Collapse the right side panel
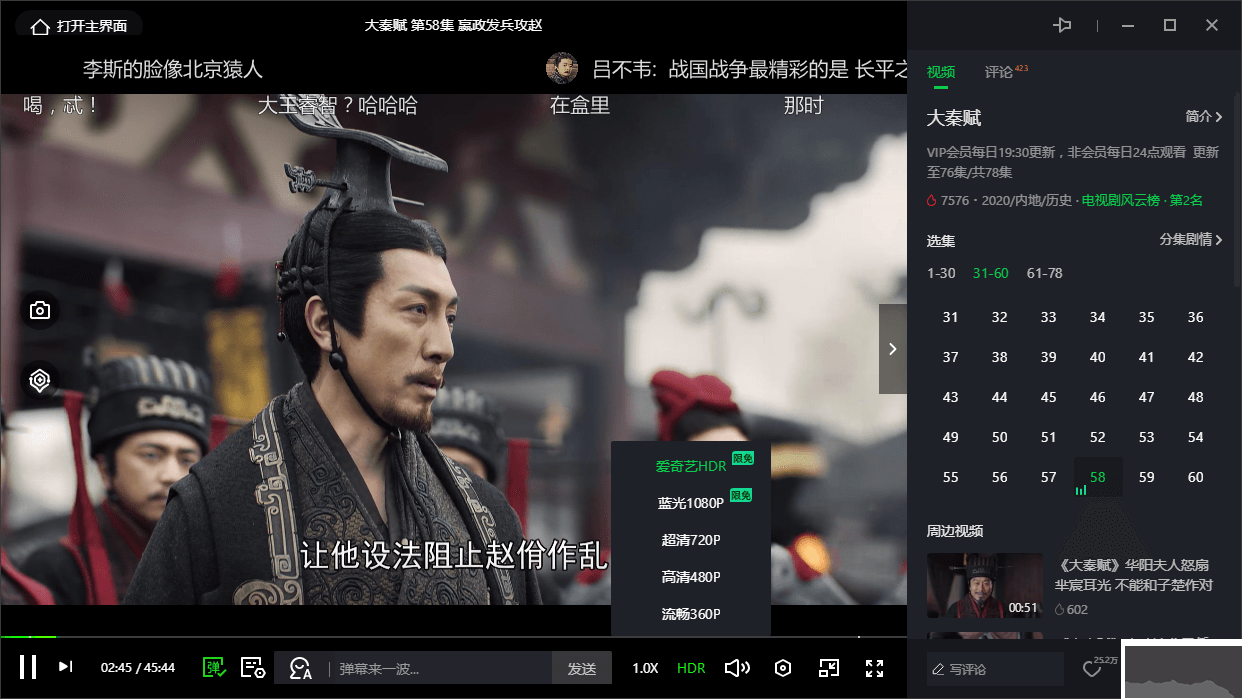Viewport: 1242px width, 699px height. [893, 349]
